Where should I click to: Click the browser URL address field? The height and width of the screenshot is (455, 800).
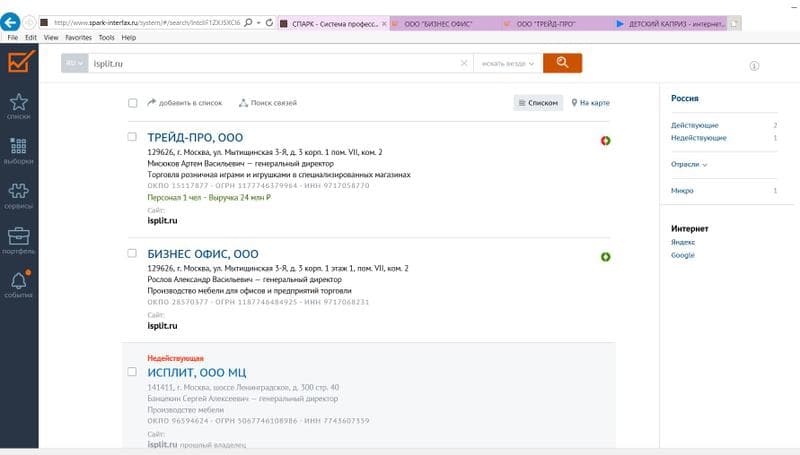tap(147, 22)
